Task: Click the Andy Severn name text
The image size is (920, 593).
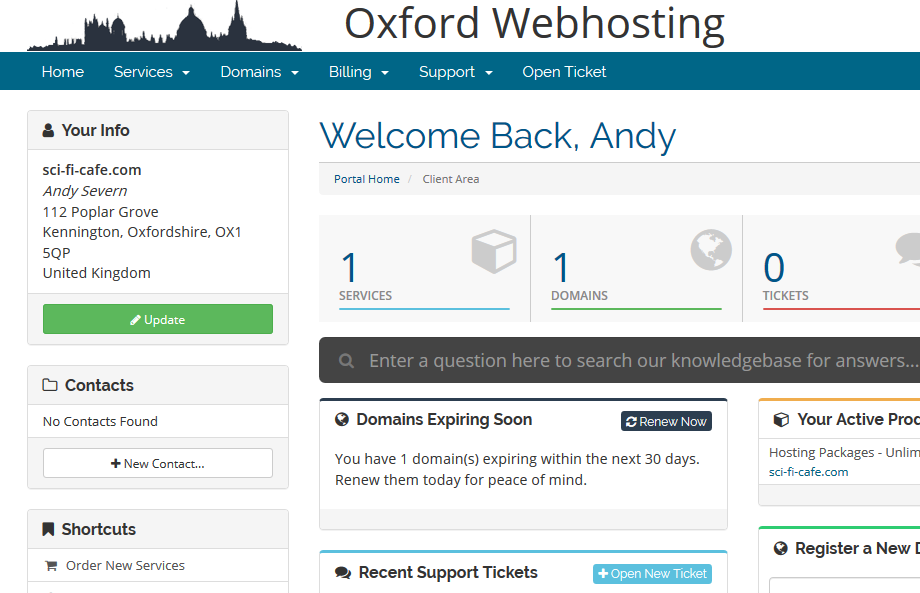Action: click(x=84, y=191)
